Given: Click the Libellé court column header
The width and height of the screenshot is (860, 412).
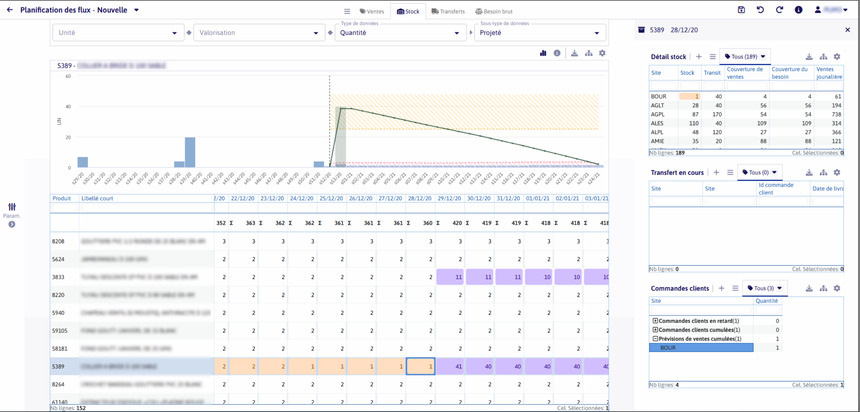Looking at the screenshot, I should pyautogui.click(x=146, y=198).
